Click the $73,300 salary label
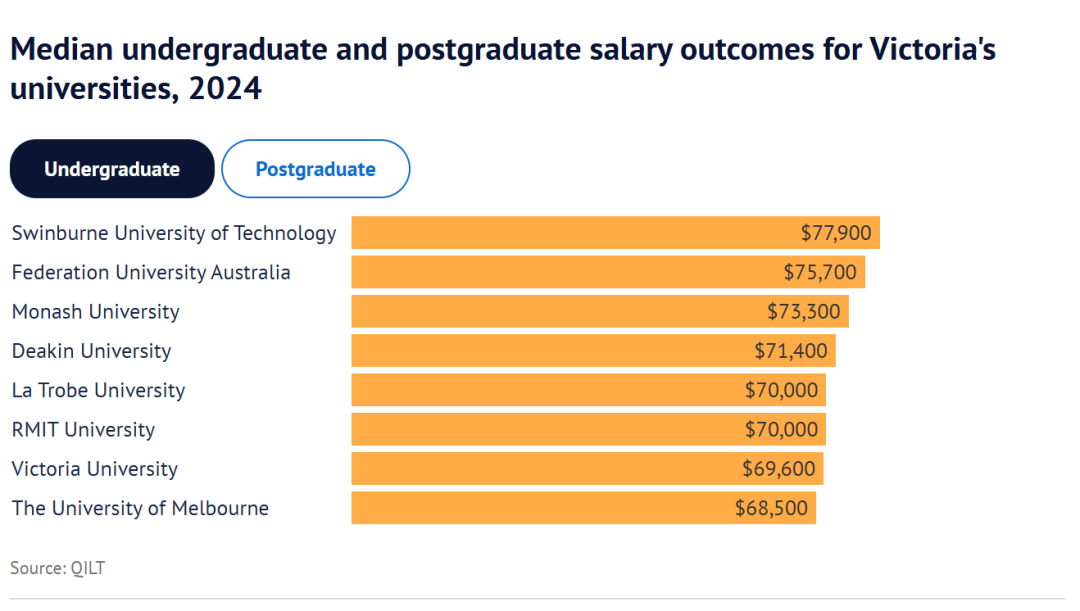The width and height of the screenshot is (1080, 611). 804,311
